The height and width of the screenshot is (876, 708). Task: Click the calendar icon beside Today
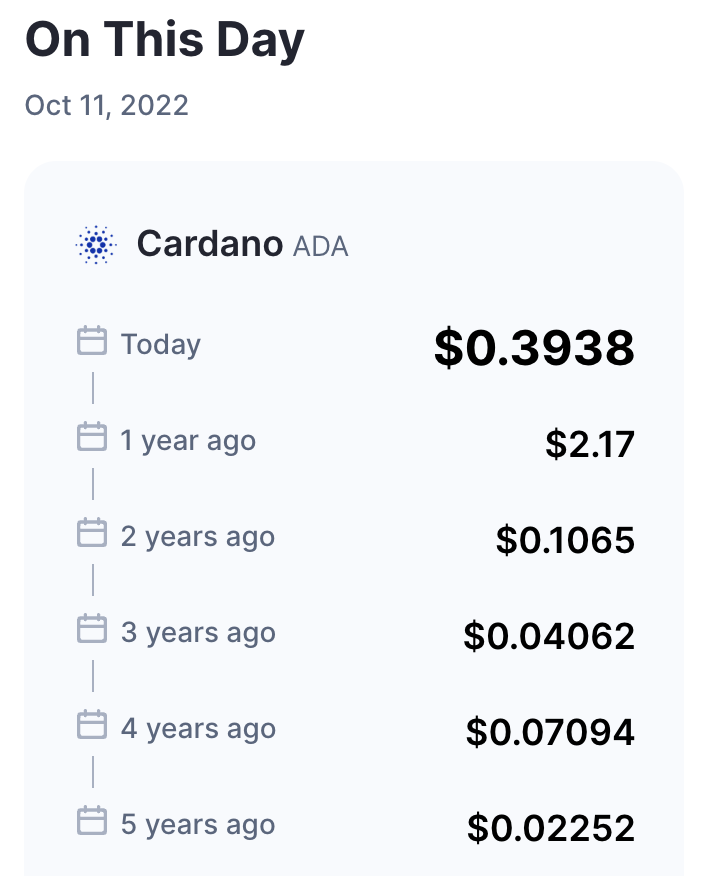[x=92, y=341]
